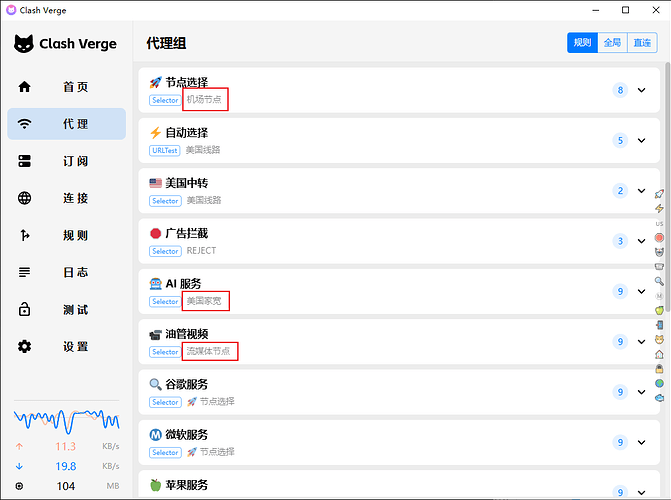Open the 规则 rules page in sidebar
Screen dimensions: 671x500
66,235
